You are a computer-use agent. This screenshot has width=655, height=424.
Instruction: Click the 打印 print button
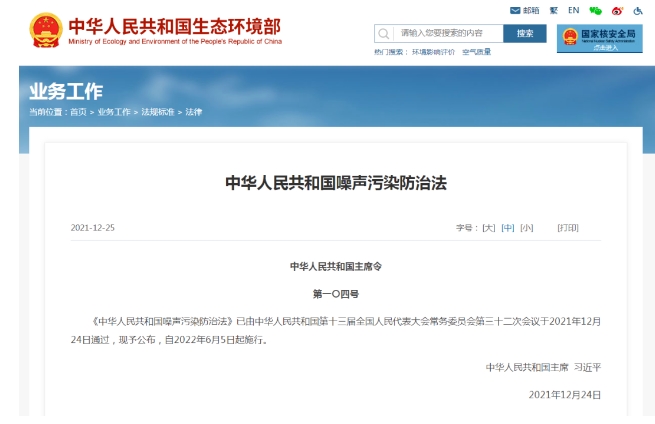tap(568, 228)
